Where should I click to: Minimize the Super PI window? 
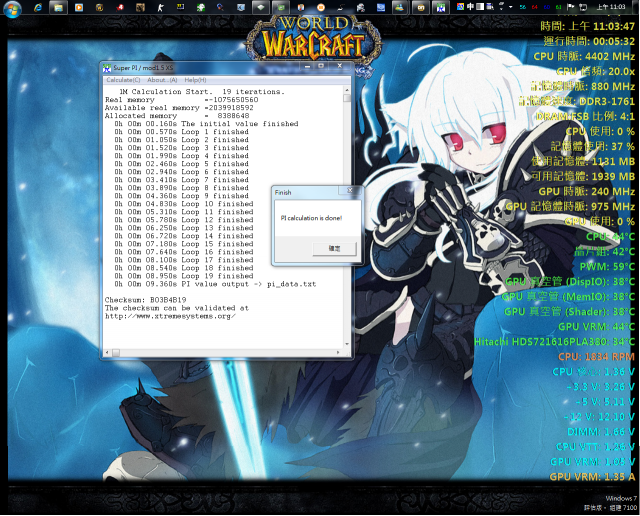click(308, 66)
